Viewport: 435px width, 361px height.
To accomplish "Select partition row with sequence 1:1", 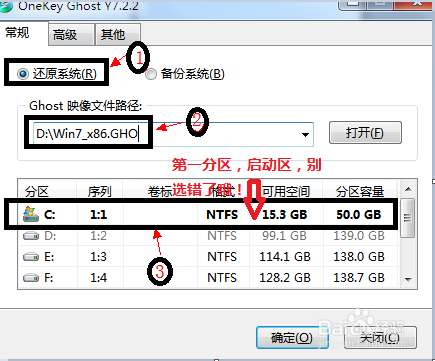I will pos(208,214).
